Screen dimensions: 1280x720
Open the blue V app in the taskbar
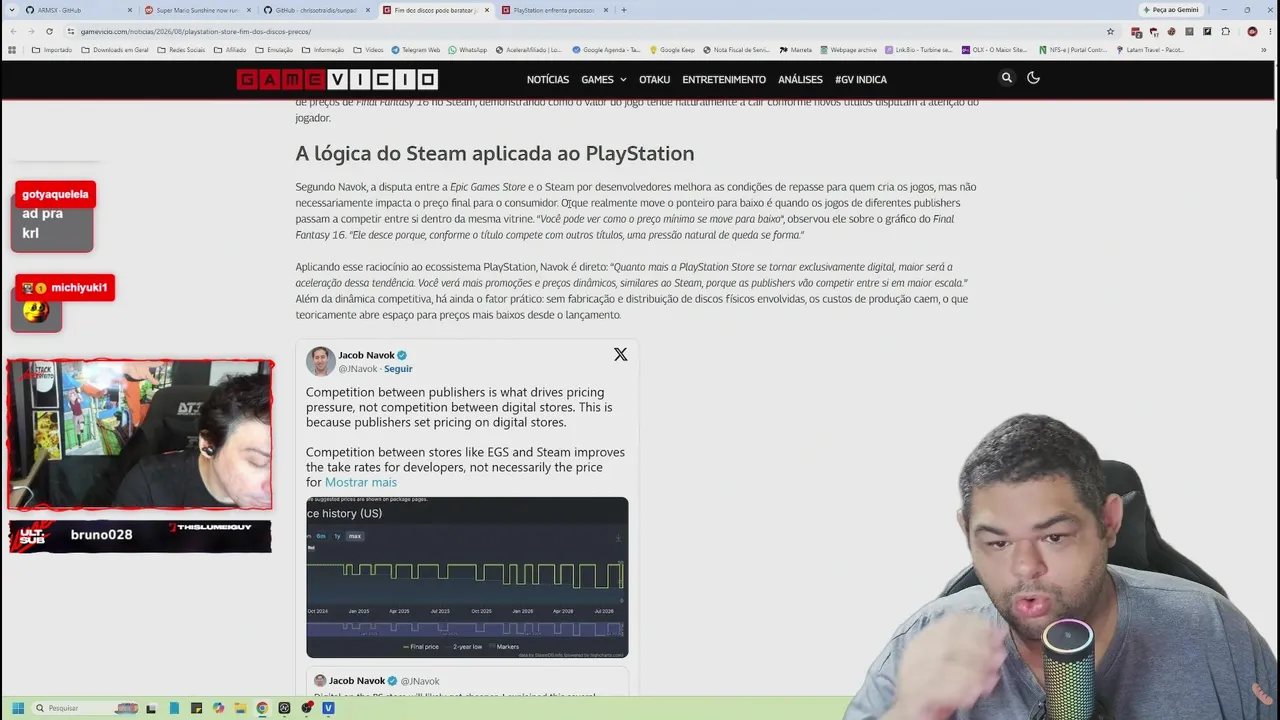click(x=328, y=708)
